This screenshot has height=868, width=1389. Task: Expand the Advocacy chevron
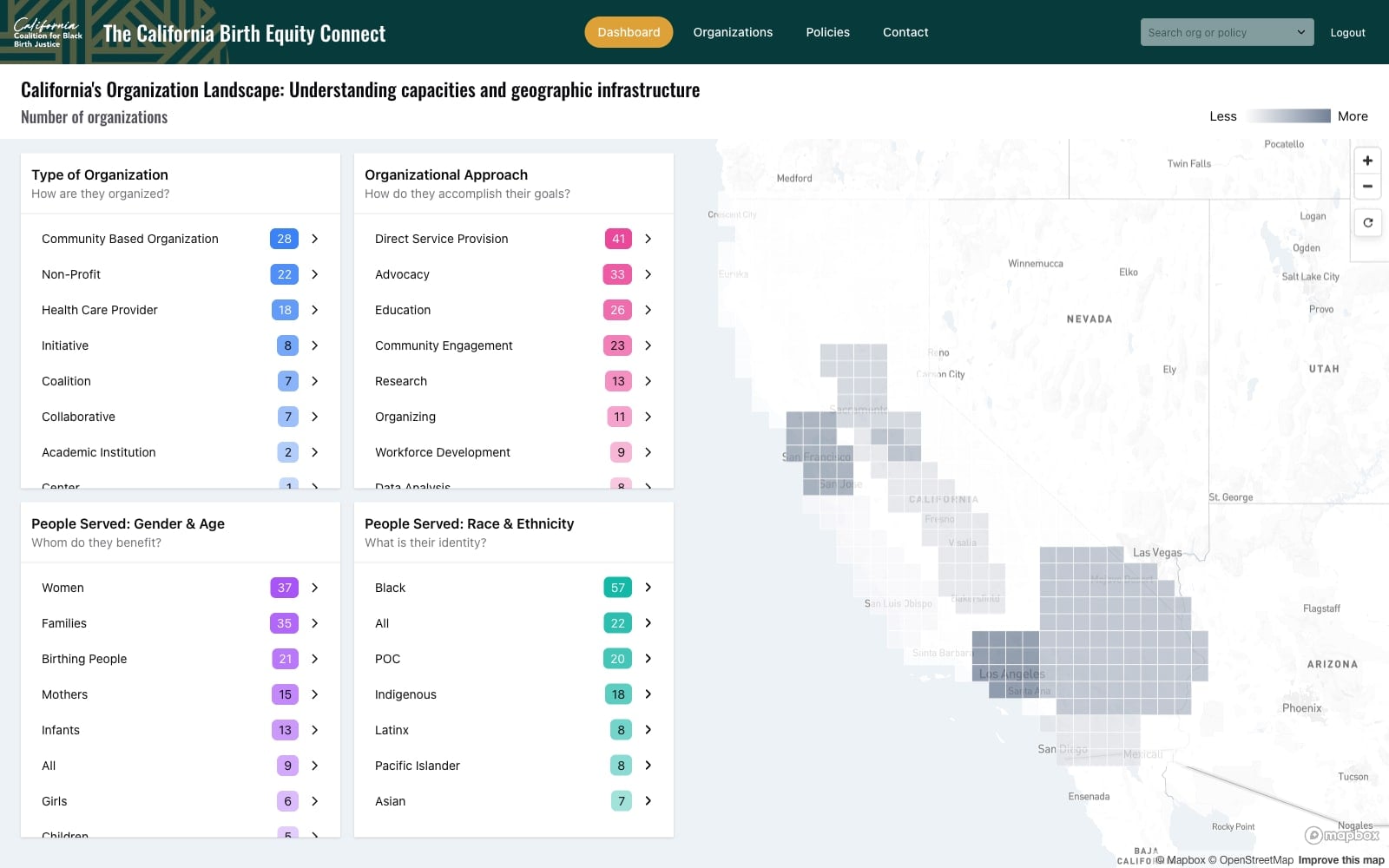[x=648, y=274]
